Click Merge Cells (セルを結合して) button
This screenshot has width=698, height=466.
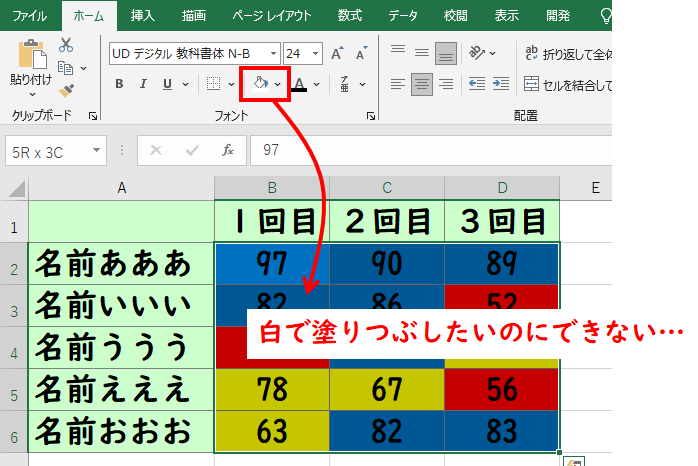coord(568,85)
